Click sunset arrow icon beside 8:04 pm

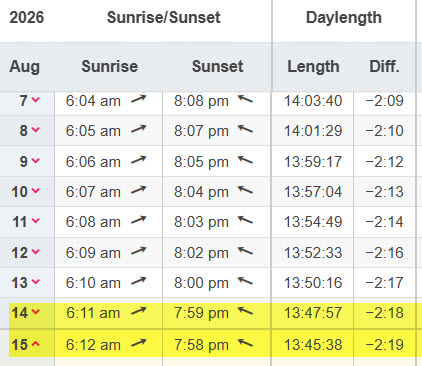[x=245, y=191]
